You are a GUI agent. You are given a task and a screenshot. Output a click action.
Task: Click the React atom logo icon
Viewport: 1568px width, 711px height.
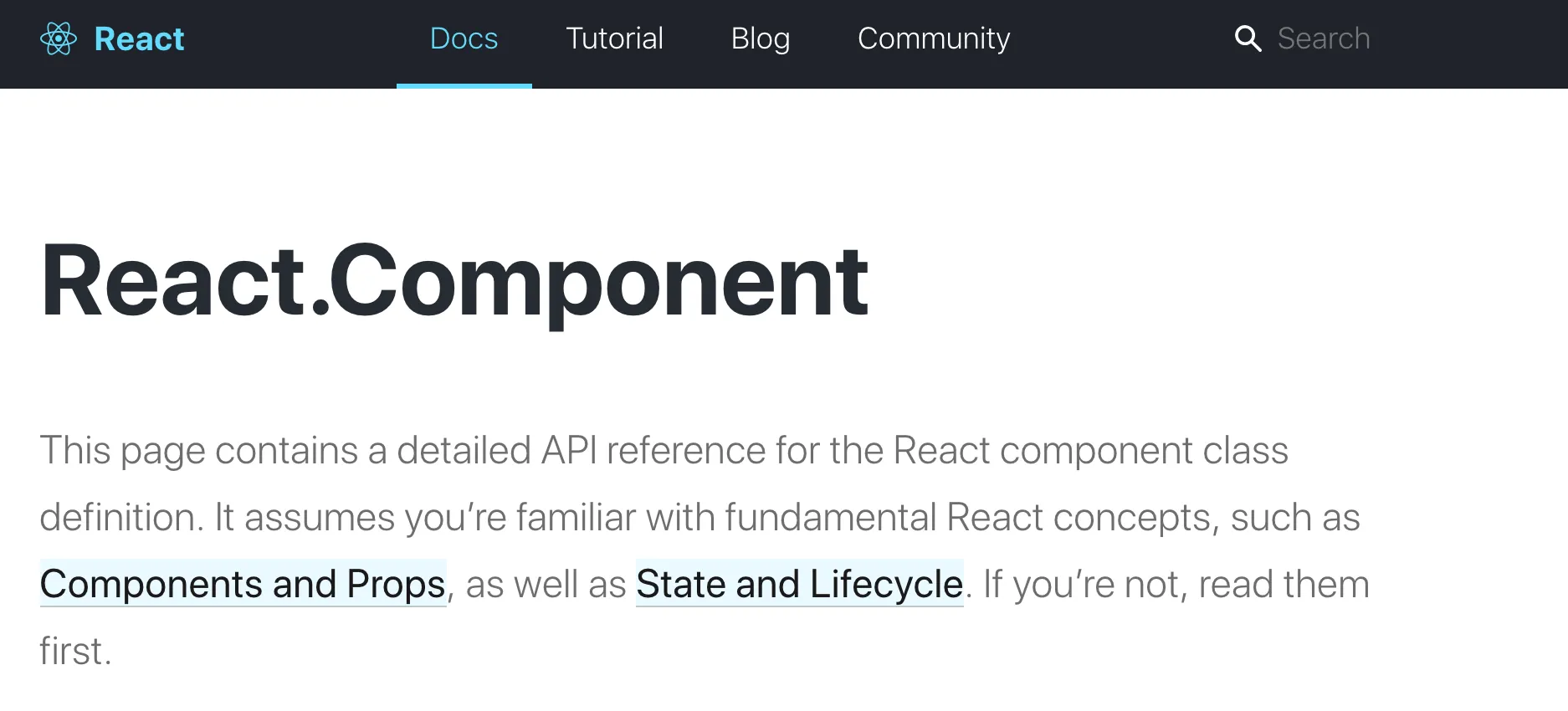pos(59,38)
